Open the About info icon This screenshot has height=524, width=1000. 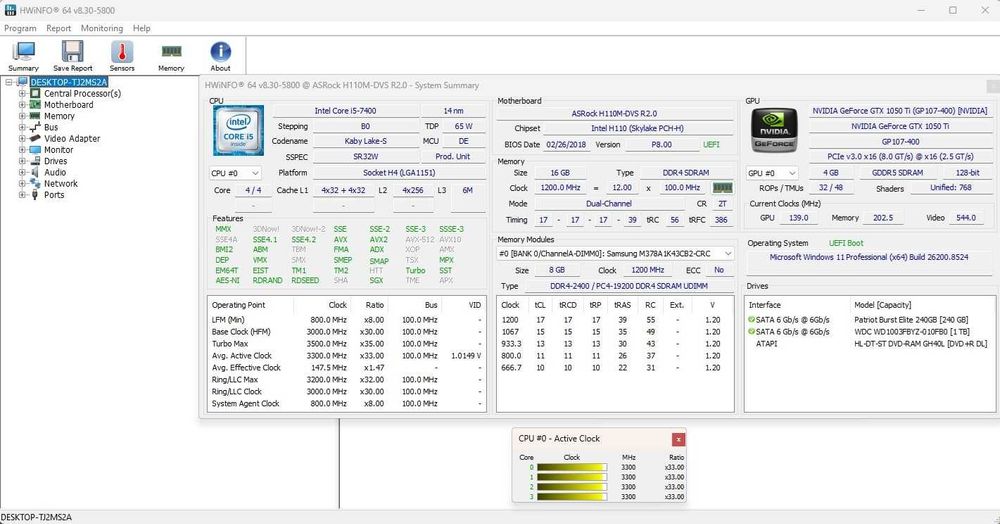[221, 52]
